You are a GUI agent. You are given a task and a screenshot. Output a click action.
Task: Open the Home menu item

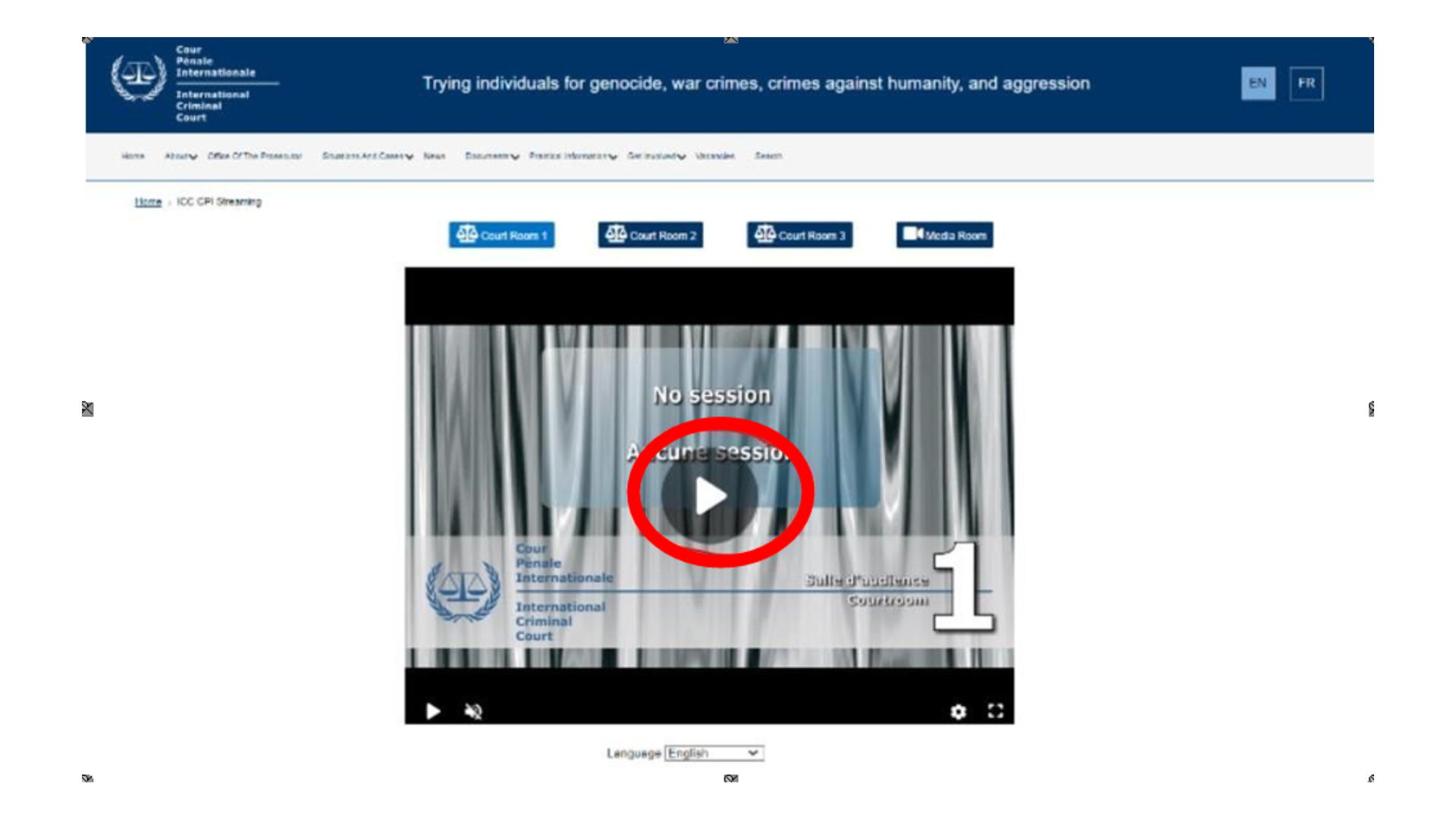click(x=133, y=156)
